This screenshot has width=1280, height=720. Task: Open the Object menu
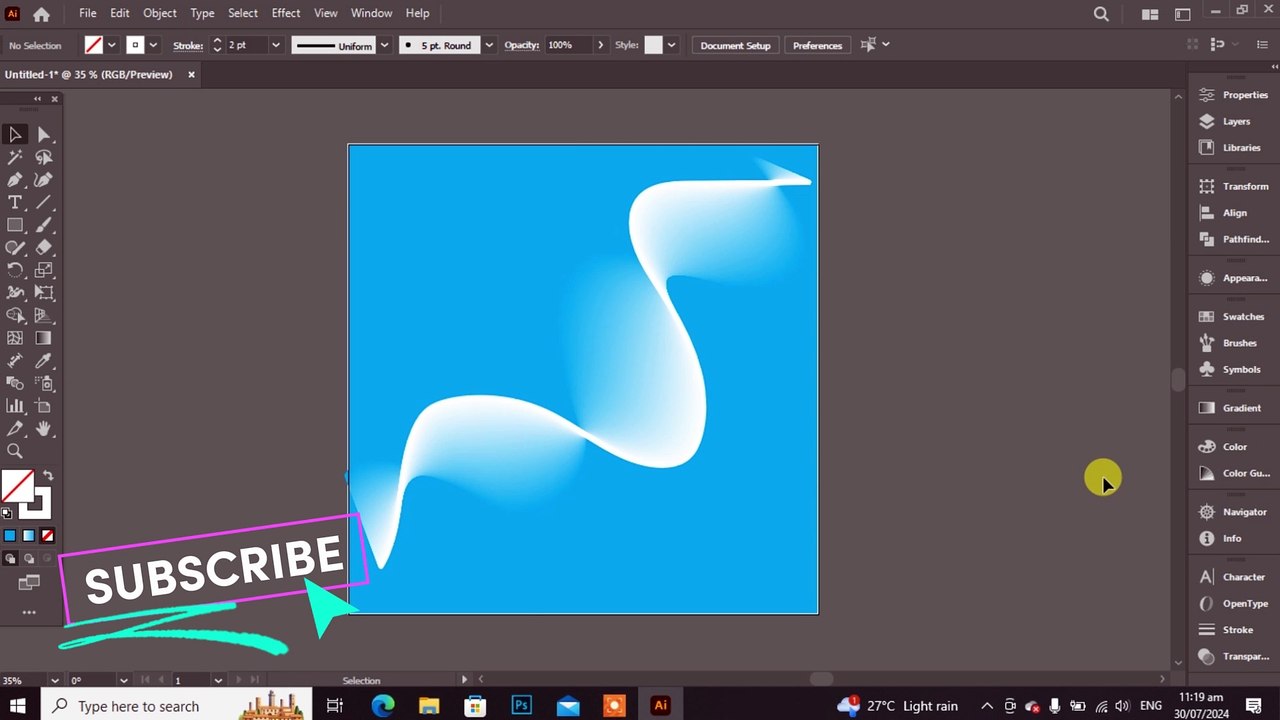tap(160, 13)
